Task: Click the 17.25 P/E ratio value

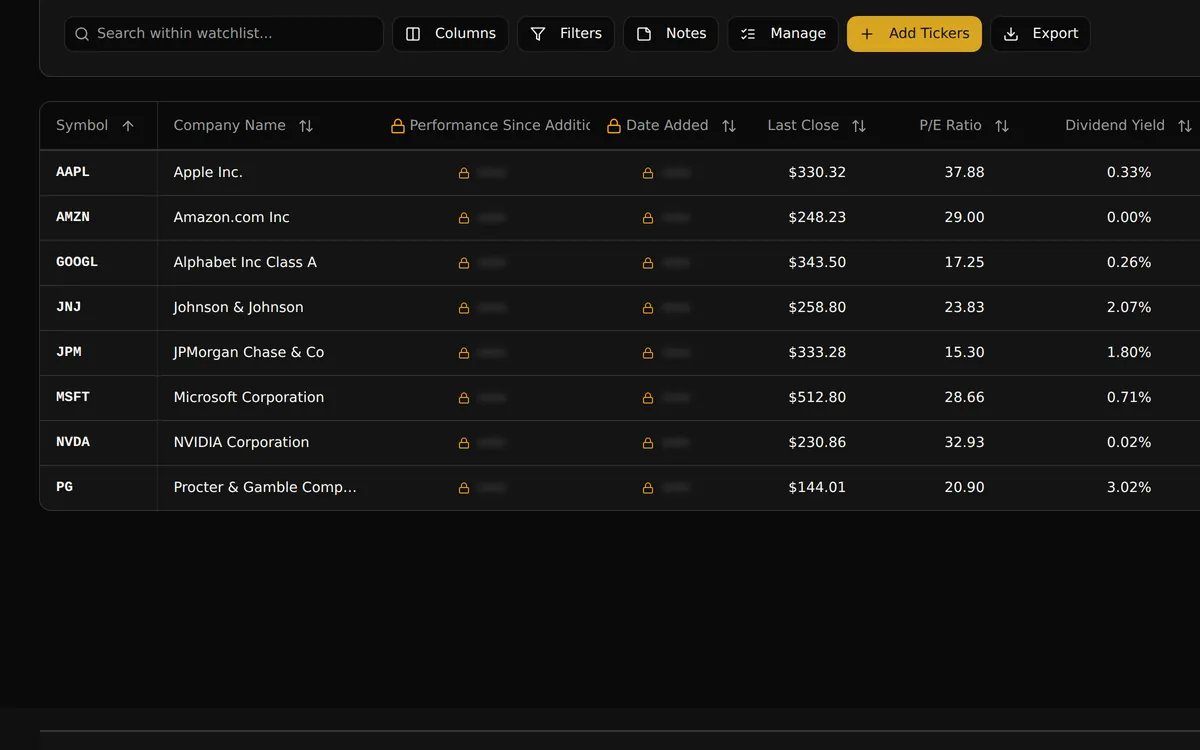Action: click(x=964, y=263)
